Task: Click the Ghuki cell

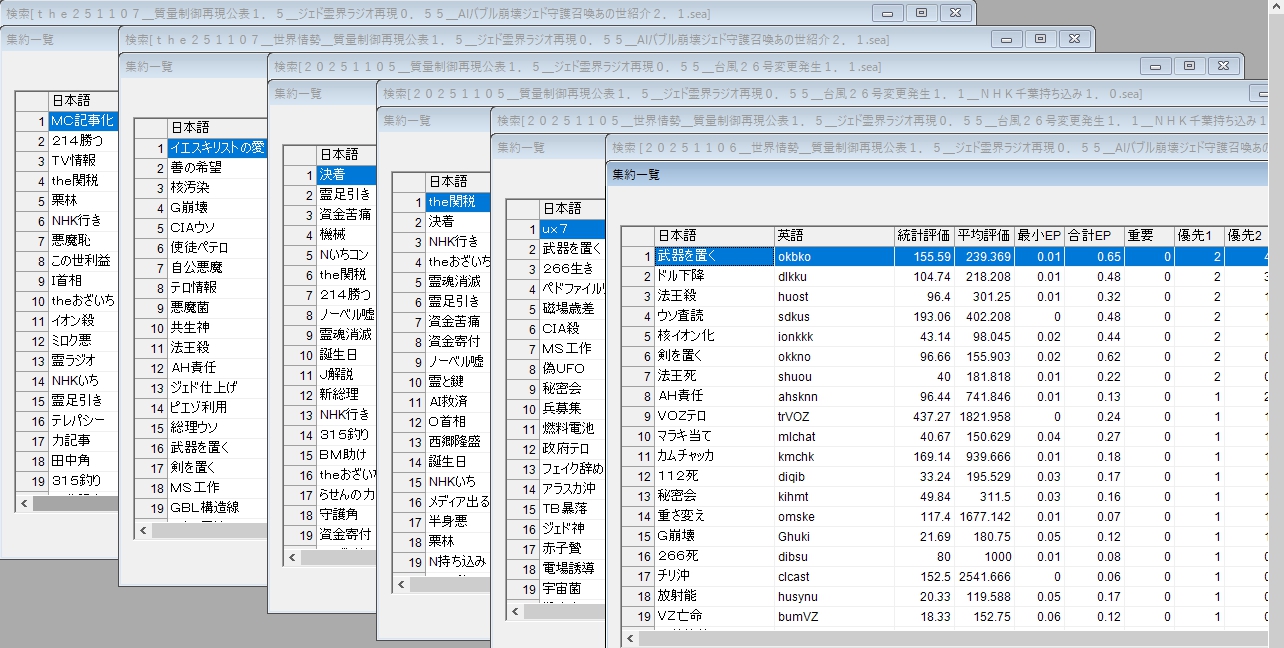Action: pos(833,536)
